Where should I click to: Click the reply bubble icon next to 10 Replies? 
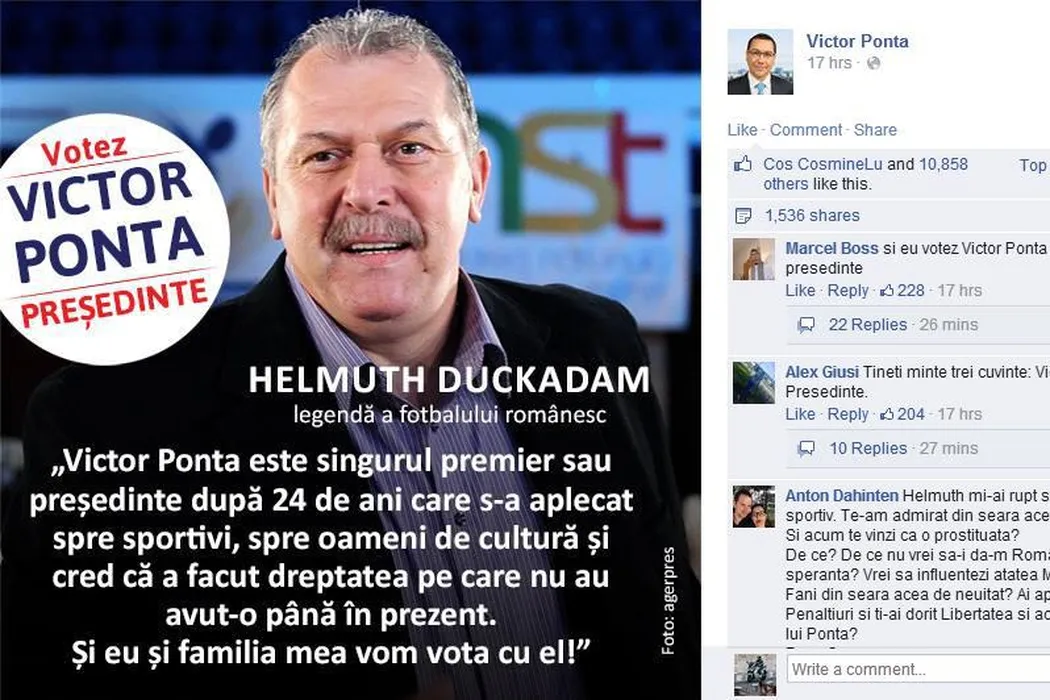pos(807,449)
